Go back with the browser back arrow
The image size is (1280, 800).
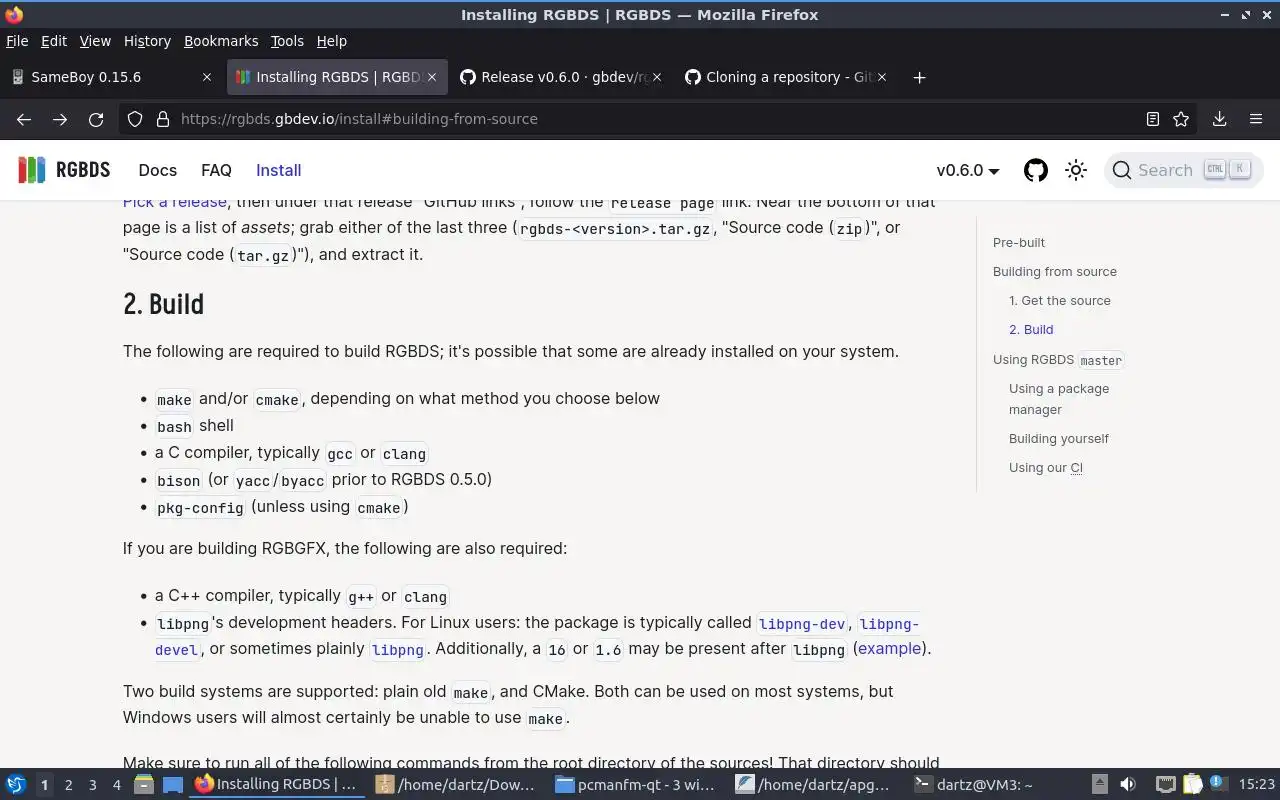(24, 119)
